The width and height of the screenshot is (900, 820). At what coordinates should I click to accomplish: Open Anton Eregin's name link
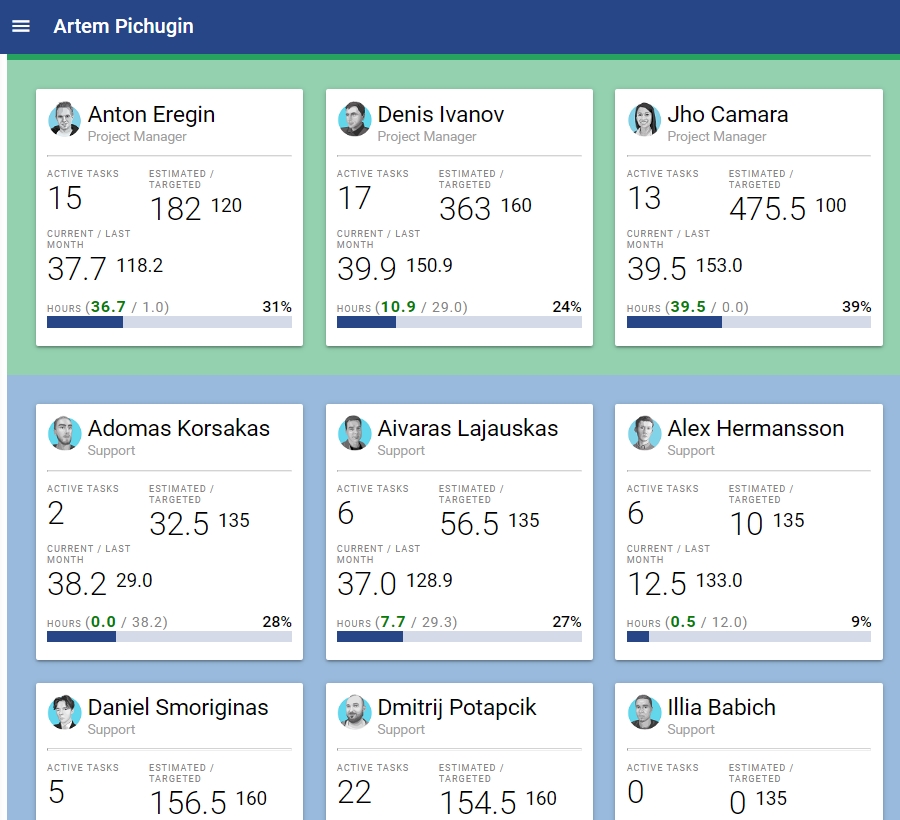click(151, 114)
